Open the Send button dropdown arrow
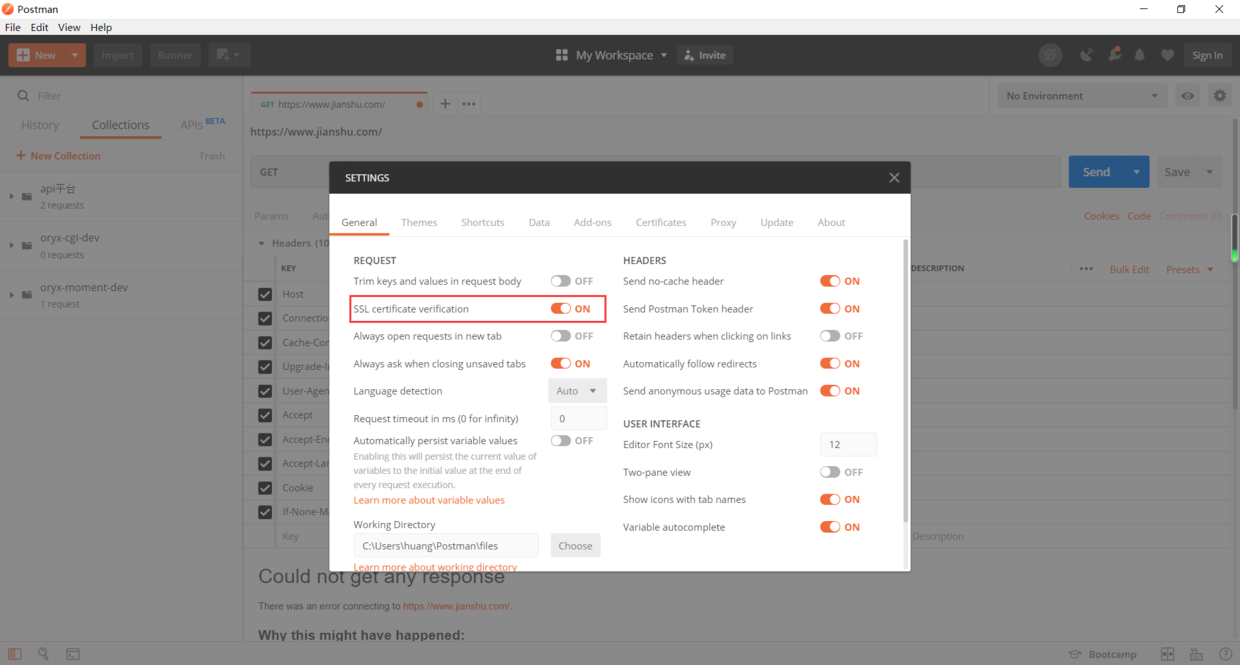 point(1137,172)
